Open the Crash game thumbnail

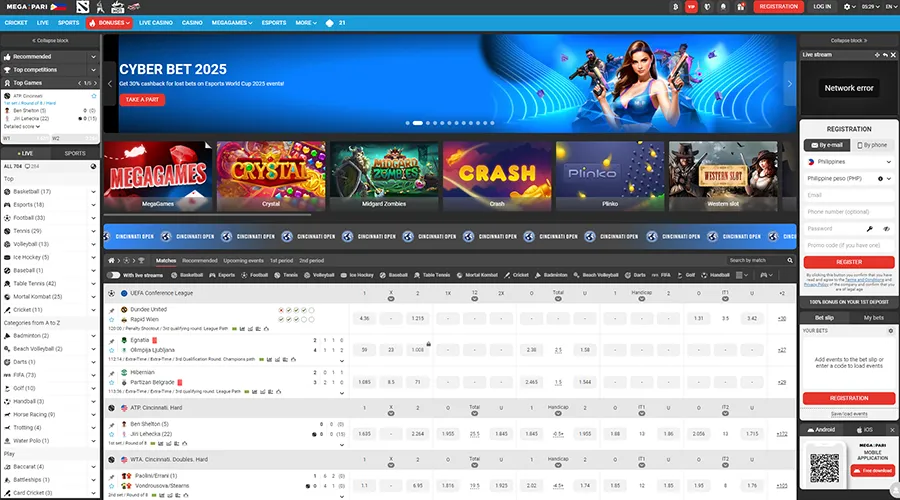coord(497,176)
